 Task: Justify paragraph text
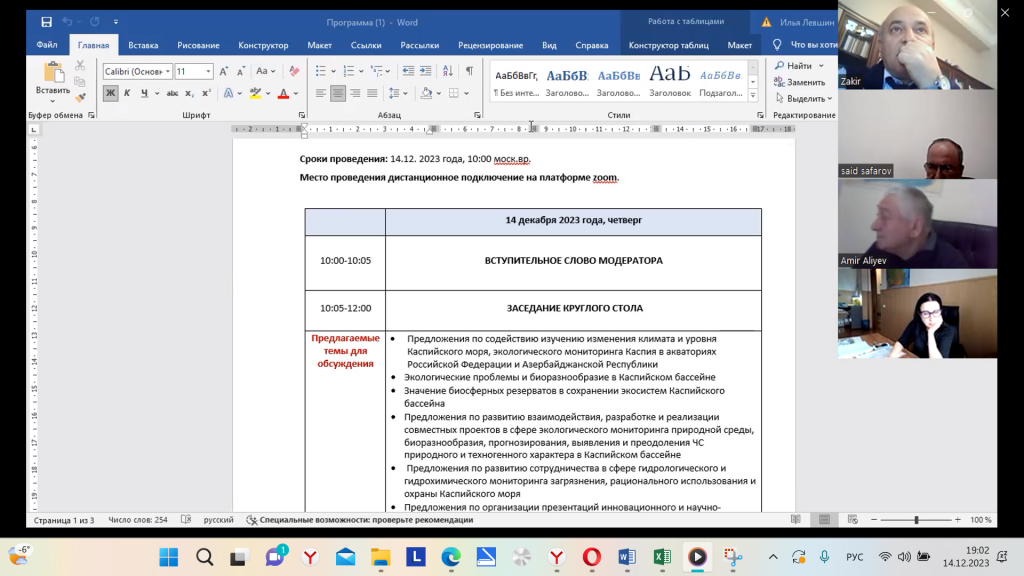372,93
